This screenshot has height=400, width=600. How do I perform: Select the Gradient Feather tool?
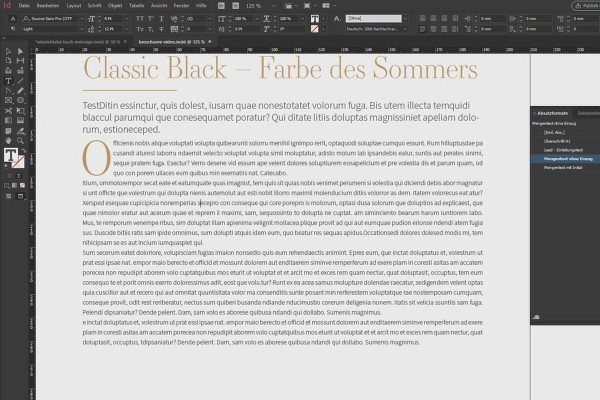click(20, 121)
